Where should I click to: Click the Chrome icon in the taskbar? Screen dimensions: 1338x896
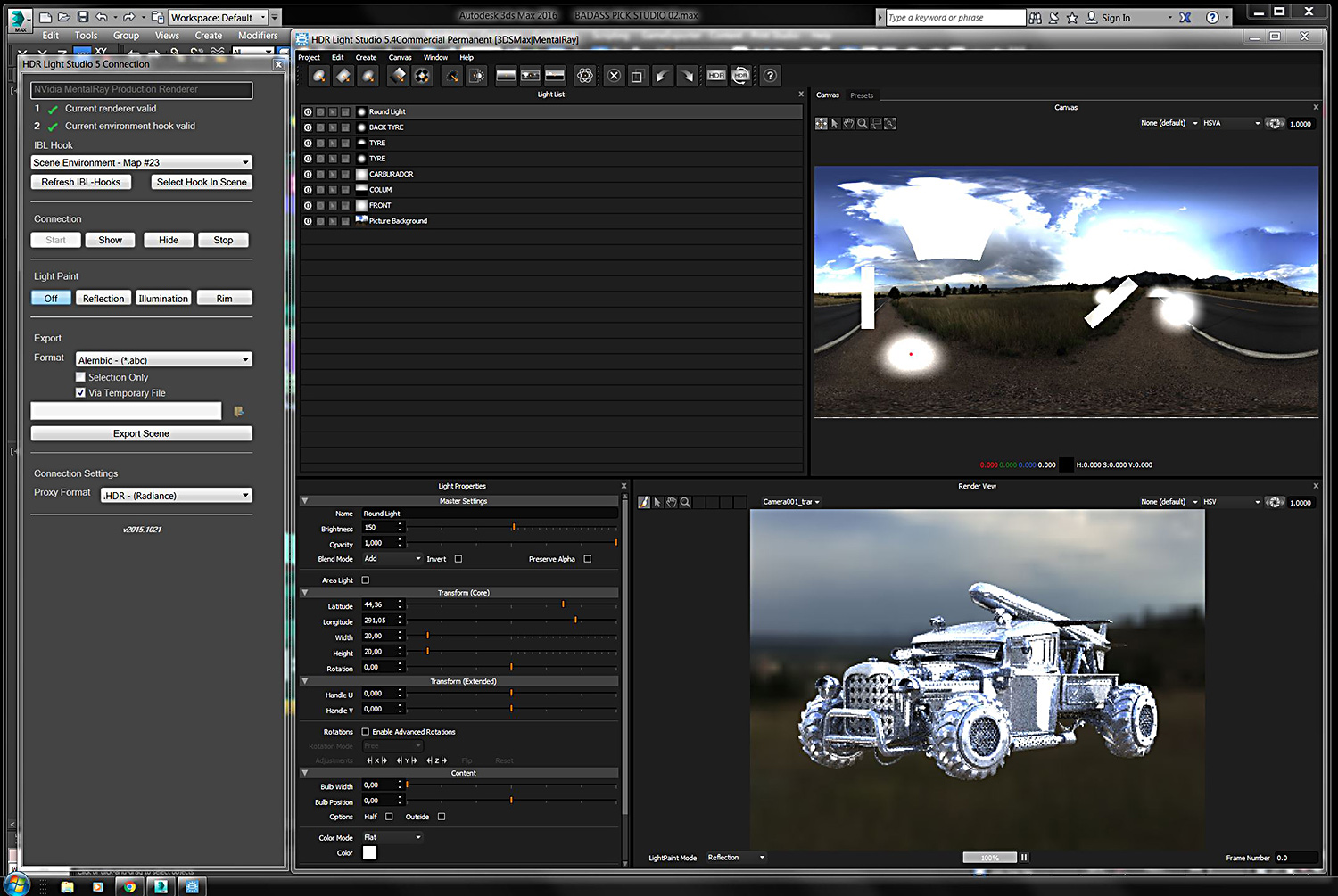pyautogui.click(x=130, y=886)
